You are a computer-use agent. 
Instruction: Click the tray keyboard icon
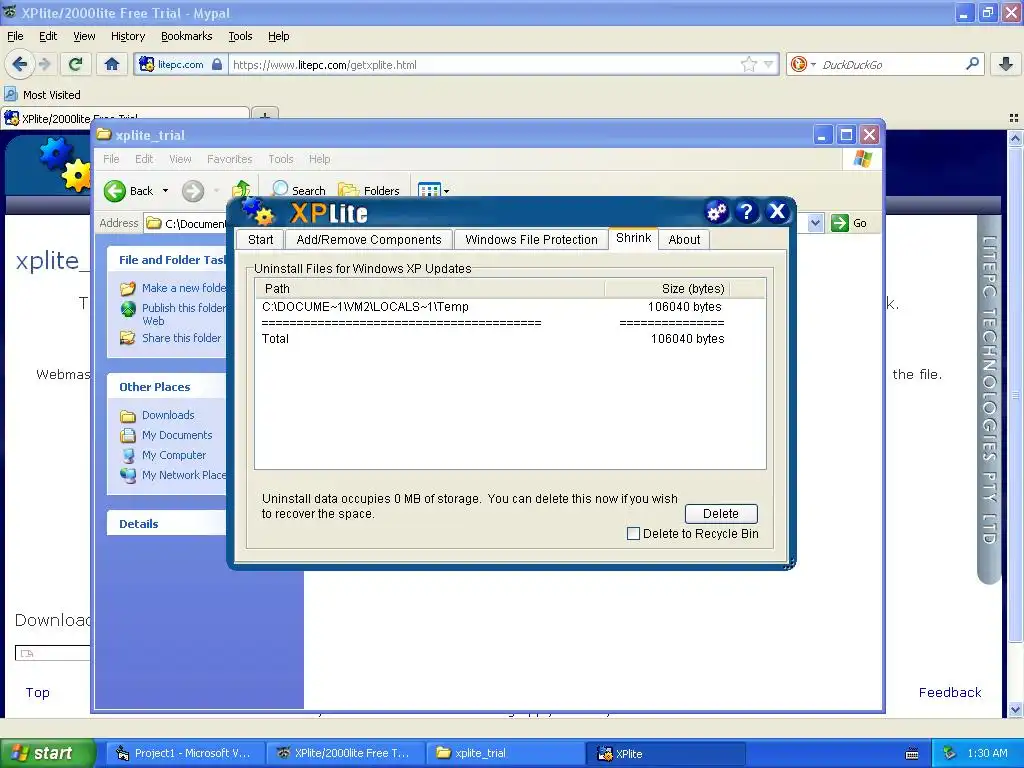[x=912, y=754]
